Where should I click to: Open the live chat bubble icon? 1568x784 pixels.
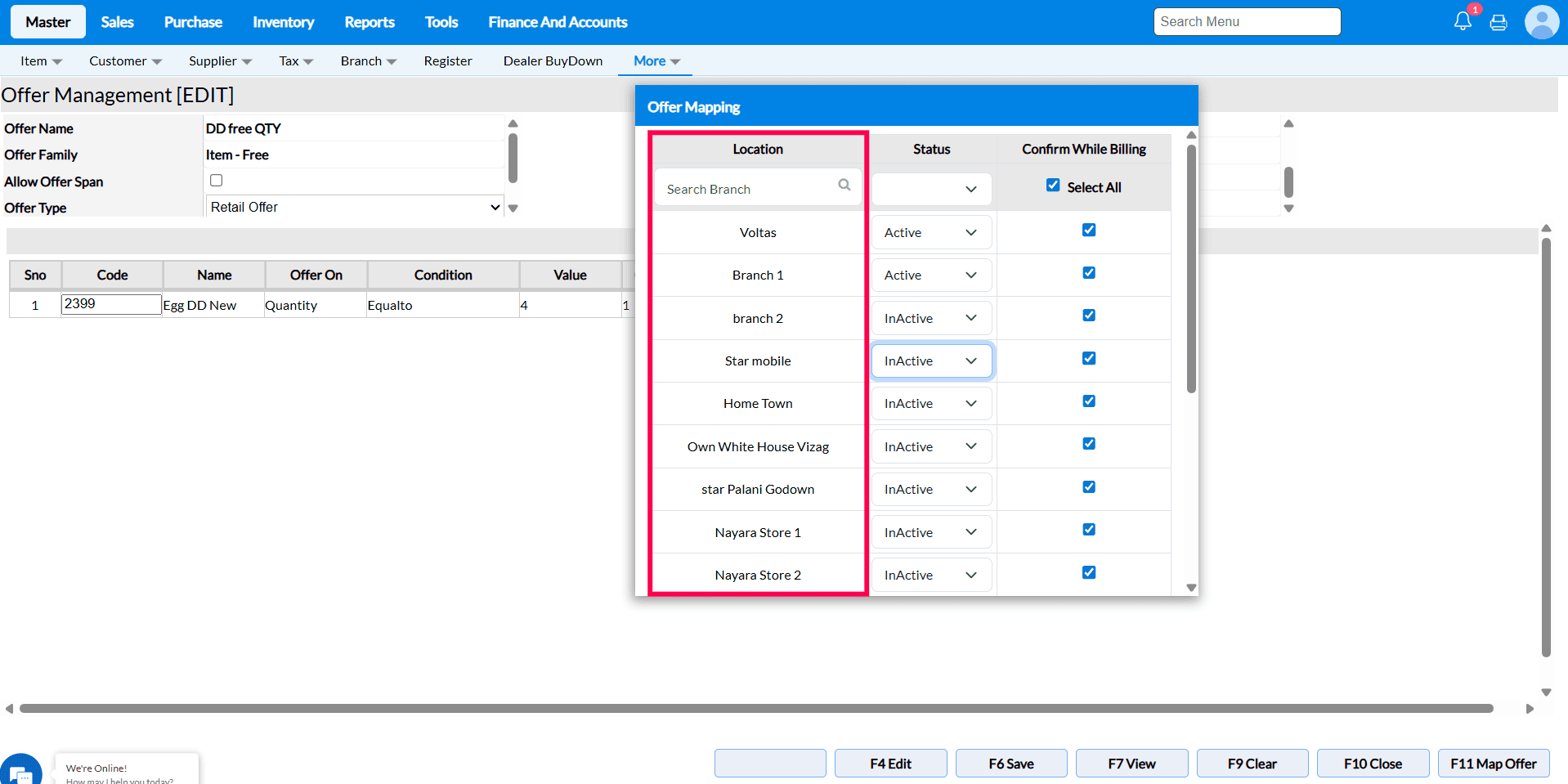pyautogui.click(x=21, y=771)
